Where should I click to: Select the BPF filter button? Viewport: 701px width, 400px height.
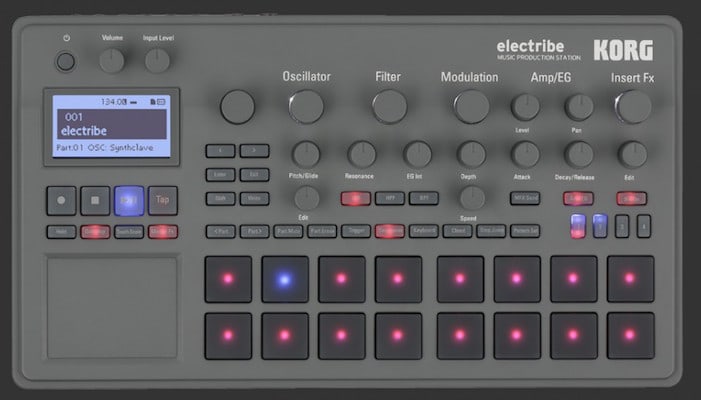423,198
